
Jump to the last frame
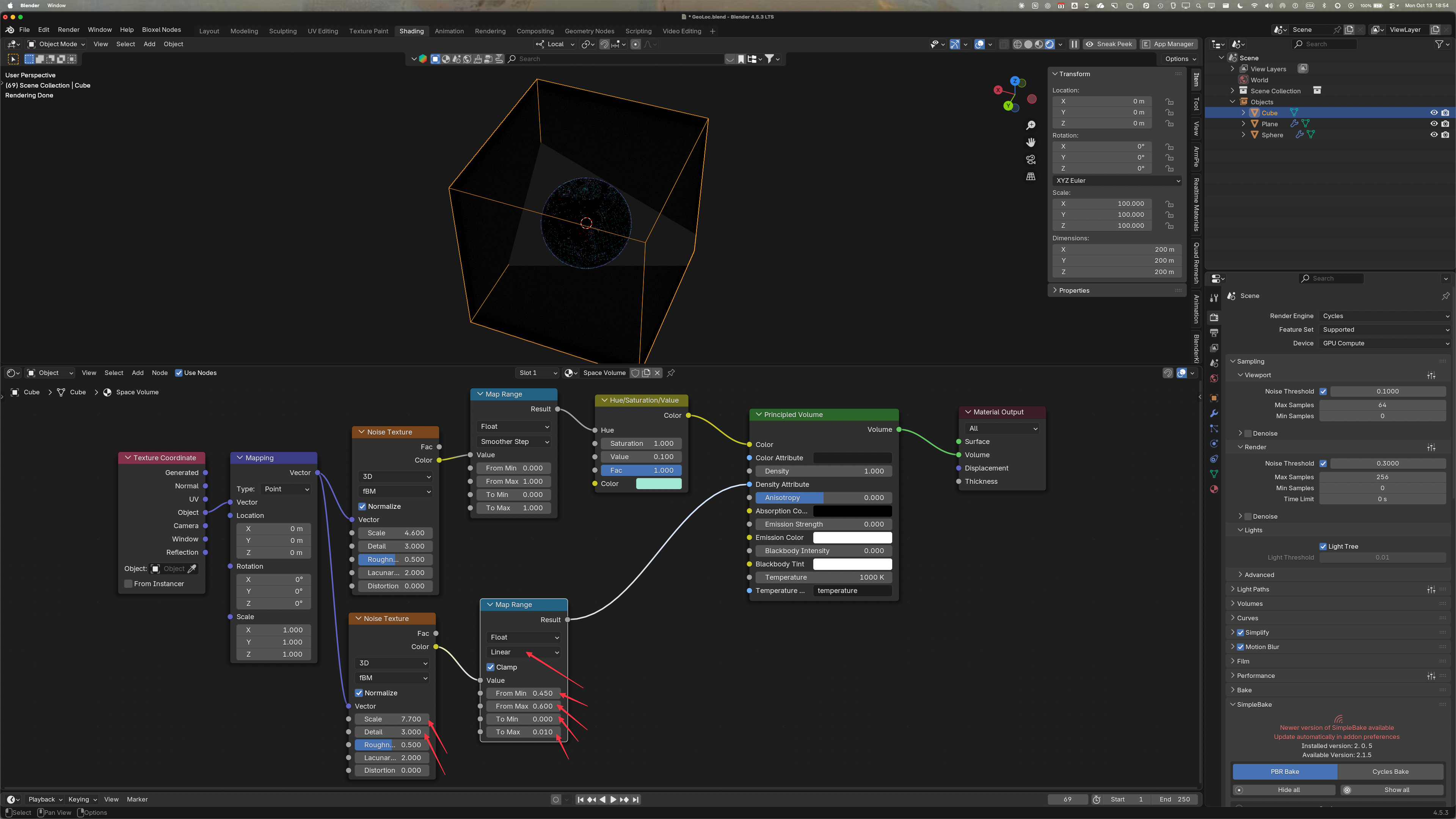[636, 799]
